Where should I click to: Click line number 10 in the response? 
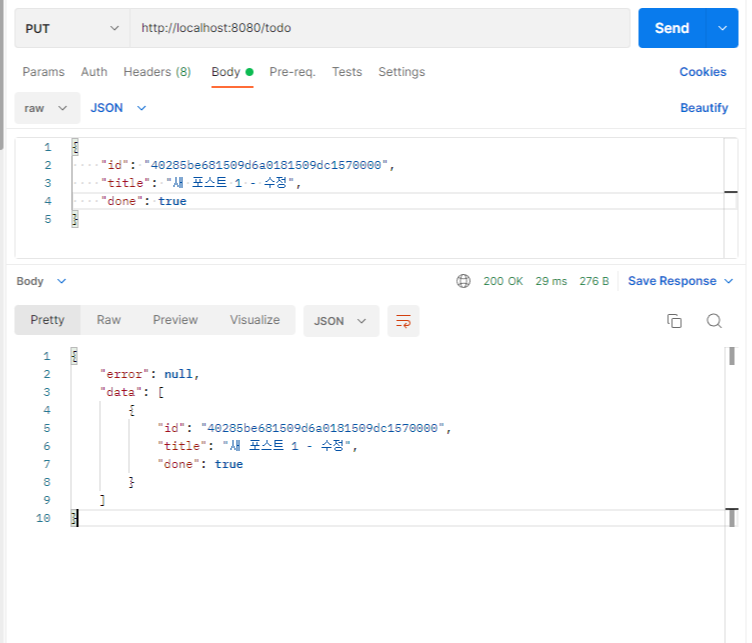(x=43, y=518)
